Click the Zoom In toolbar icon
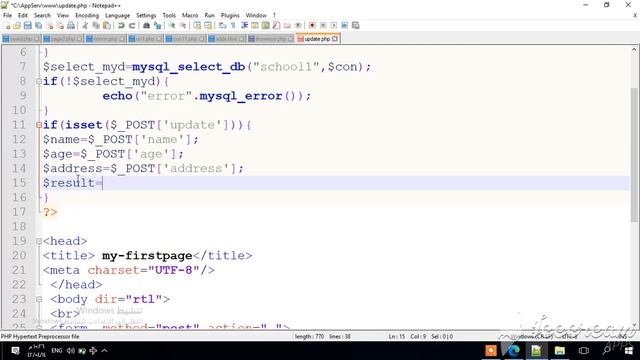Viewport: 640px width, 360px height. [172, 25]
